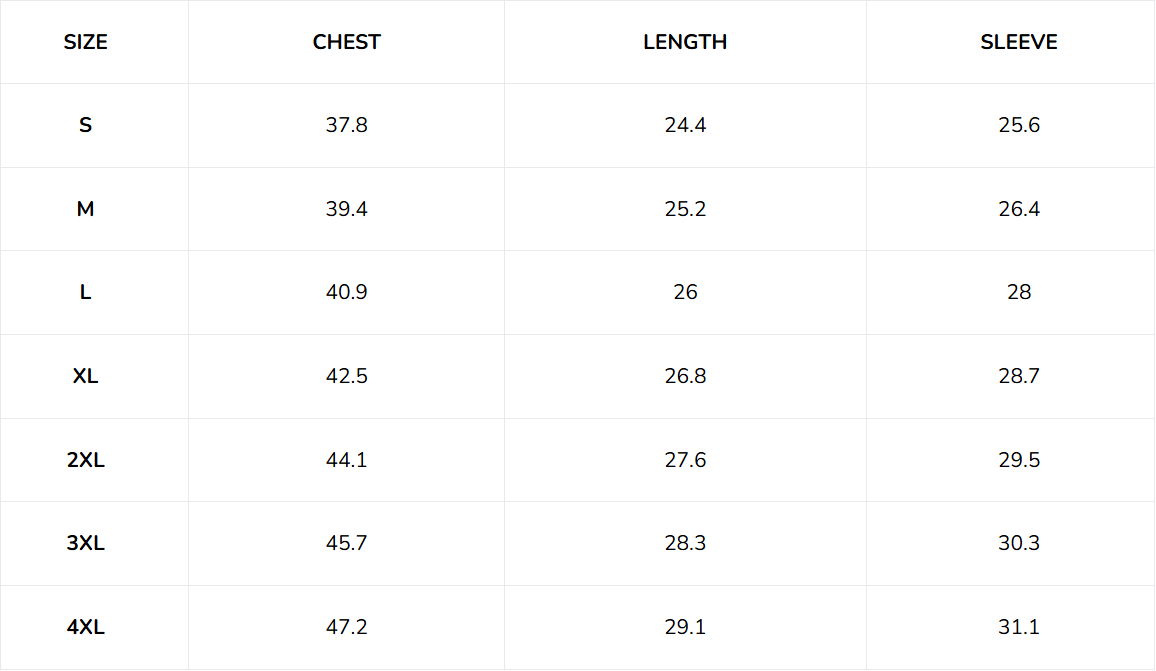
Task: Select the 4XL size row label
Action: 86,627
